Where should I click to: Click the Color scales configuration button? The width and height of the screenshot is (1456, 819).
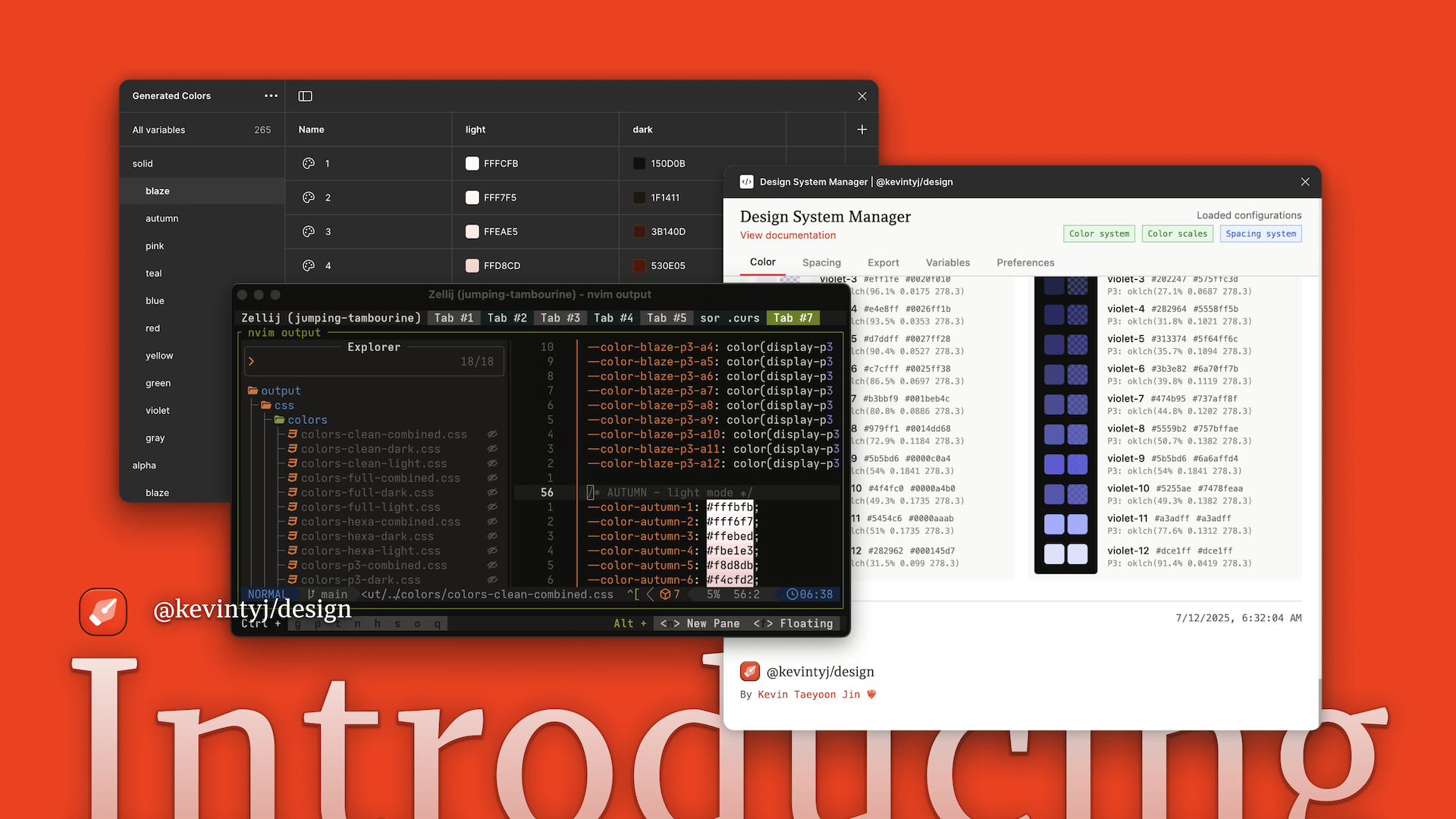pos(1177,234)
